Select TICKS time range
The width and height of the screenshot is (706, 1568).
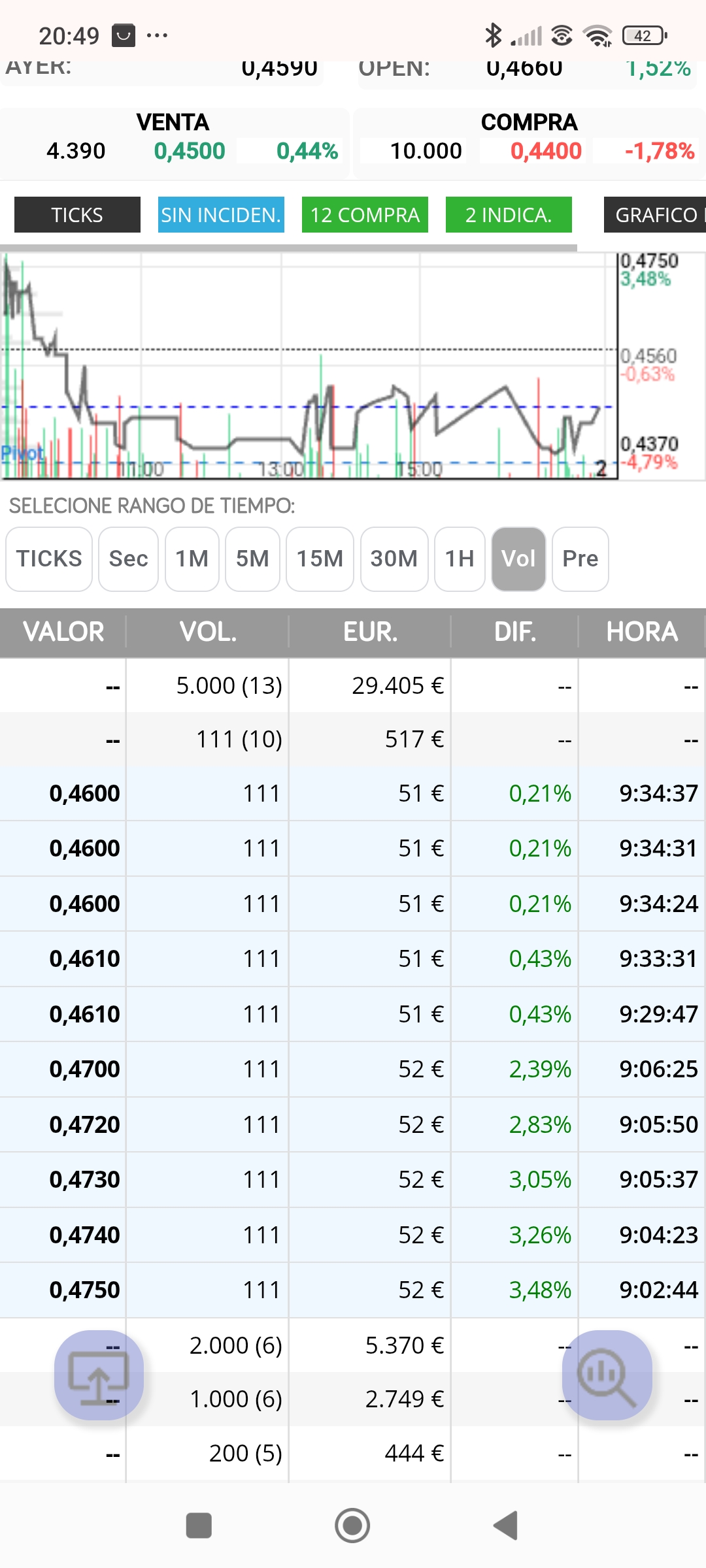(49, 559)
